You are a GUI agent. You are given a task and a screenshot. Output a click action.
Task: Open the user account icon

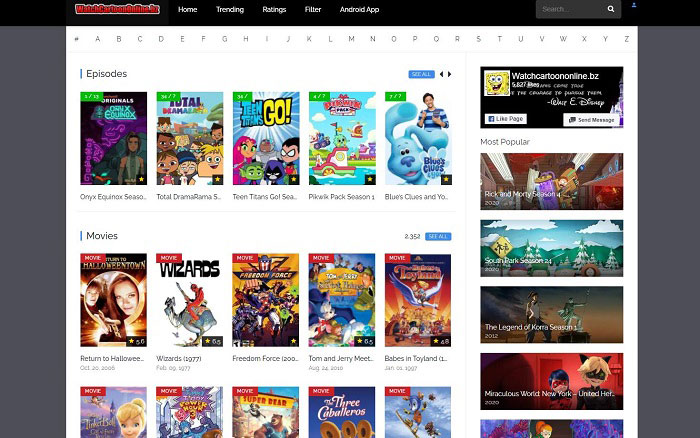(x=634, y=6)
